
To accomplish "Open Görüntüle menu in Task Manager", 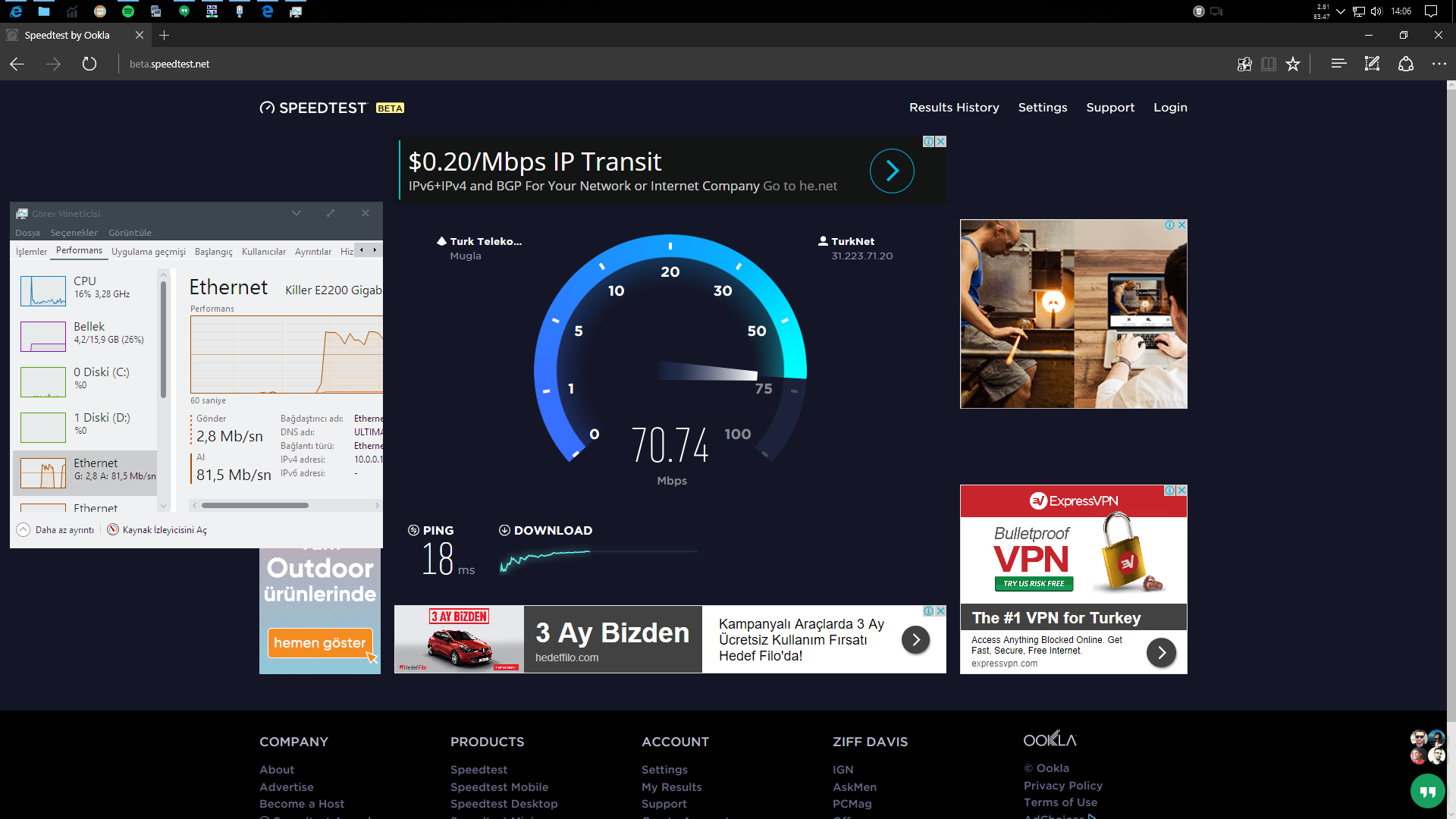I will (x=130, y=233).
